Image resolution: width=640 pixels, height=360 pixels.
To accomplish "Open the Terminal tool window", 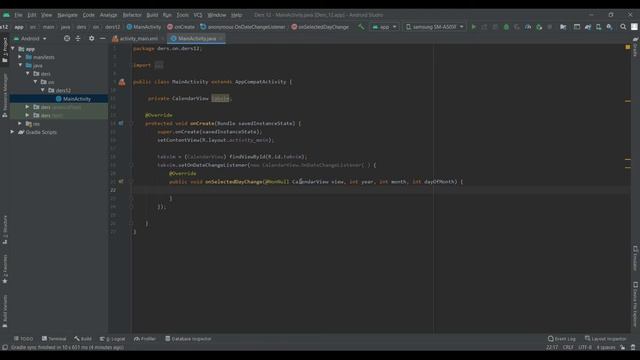I will pos(54,339).
